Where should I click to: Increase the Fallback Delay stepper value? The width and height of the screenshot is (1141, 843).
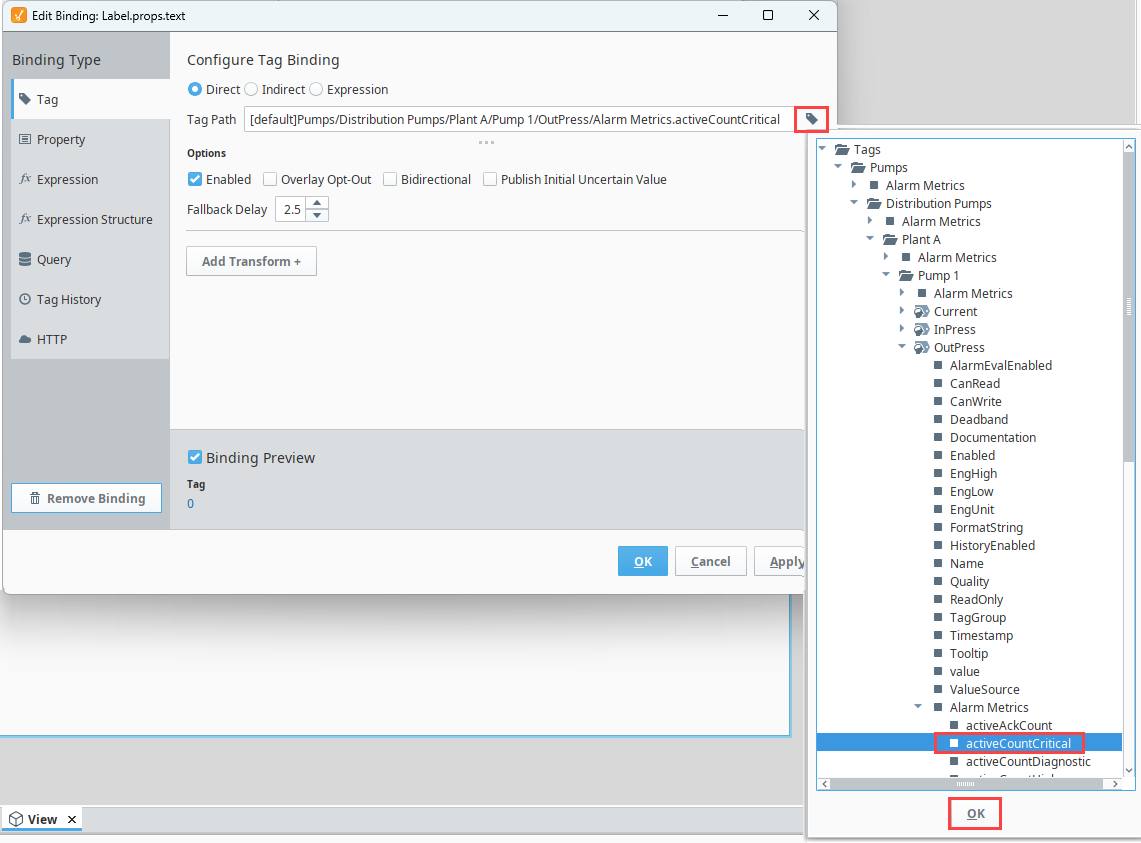click(317, 204)
